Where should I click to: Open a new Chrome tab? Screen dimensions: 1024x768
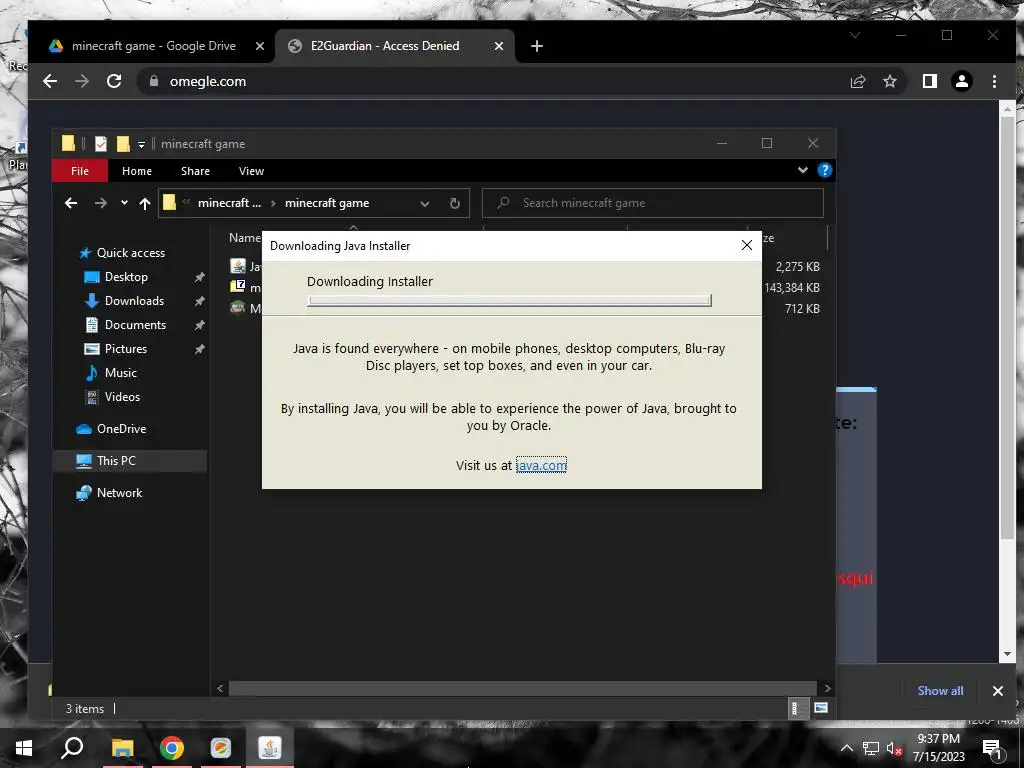pos(537,46)
